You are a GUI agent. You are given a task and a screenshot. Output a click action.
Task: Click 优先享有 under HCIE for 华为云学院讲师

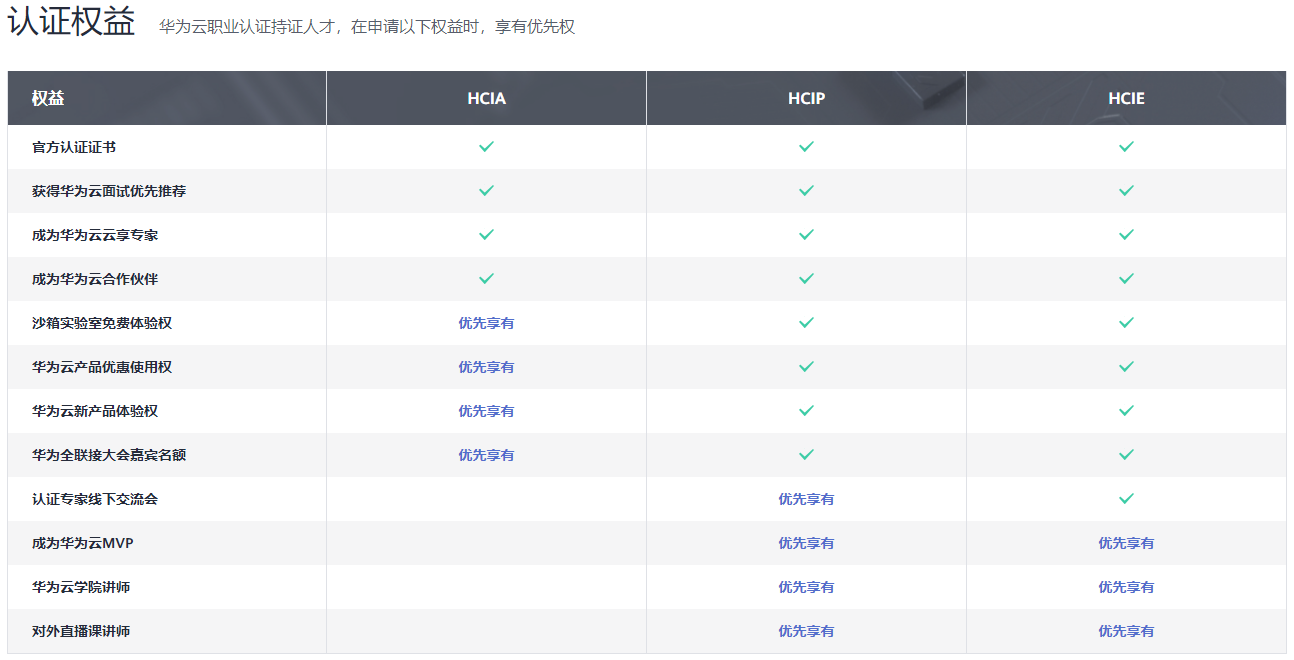coord(1126,587)
